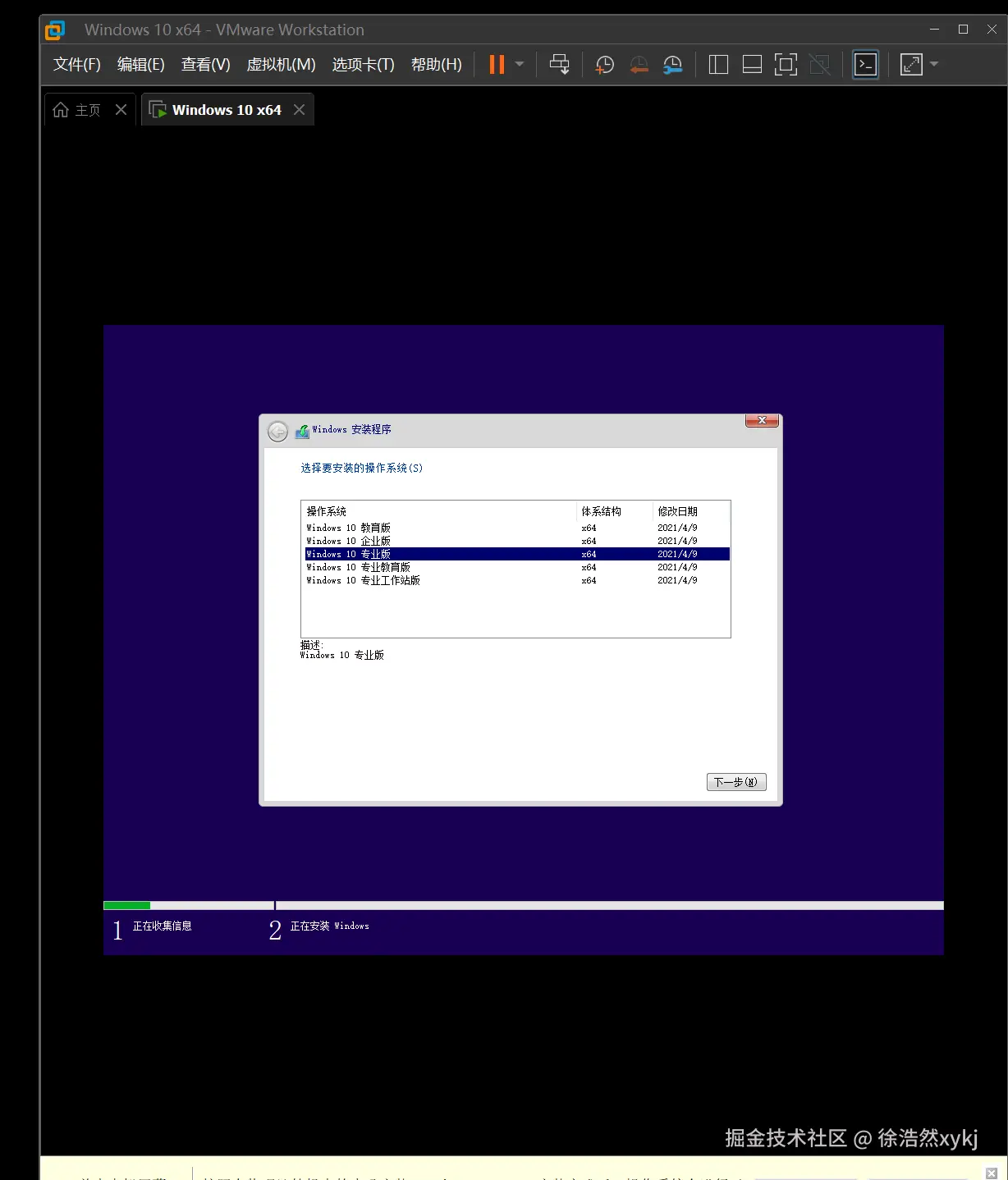Click the VMware Workstation logo icon
1008x1180 pixels.
coord(55,30)
